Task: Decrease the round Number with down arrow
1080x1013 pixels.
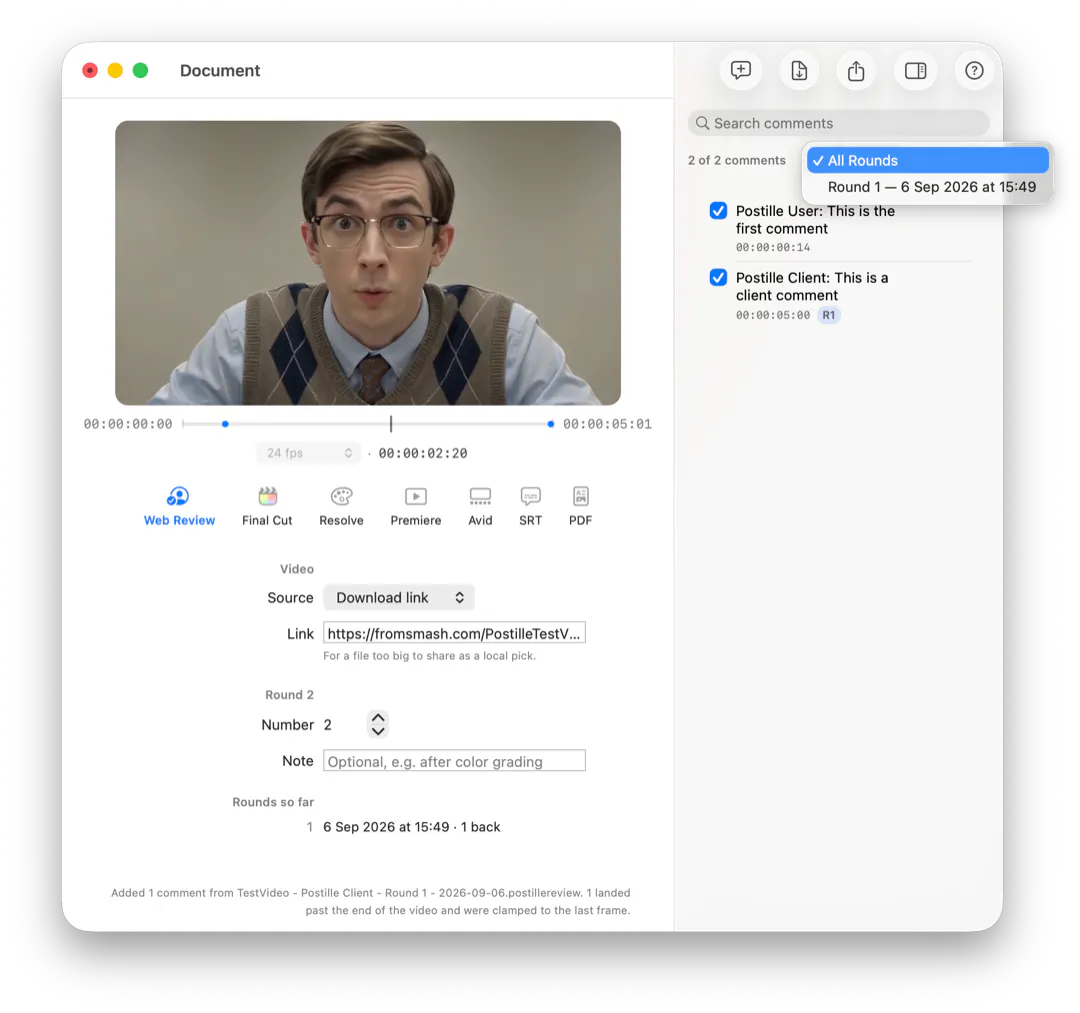Action: pos(378,731)
